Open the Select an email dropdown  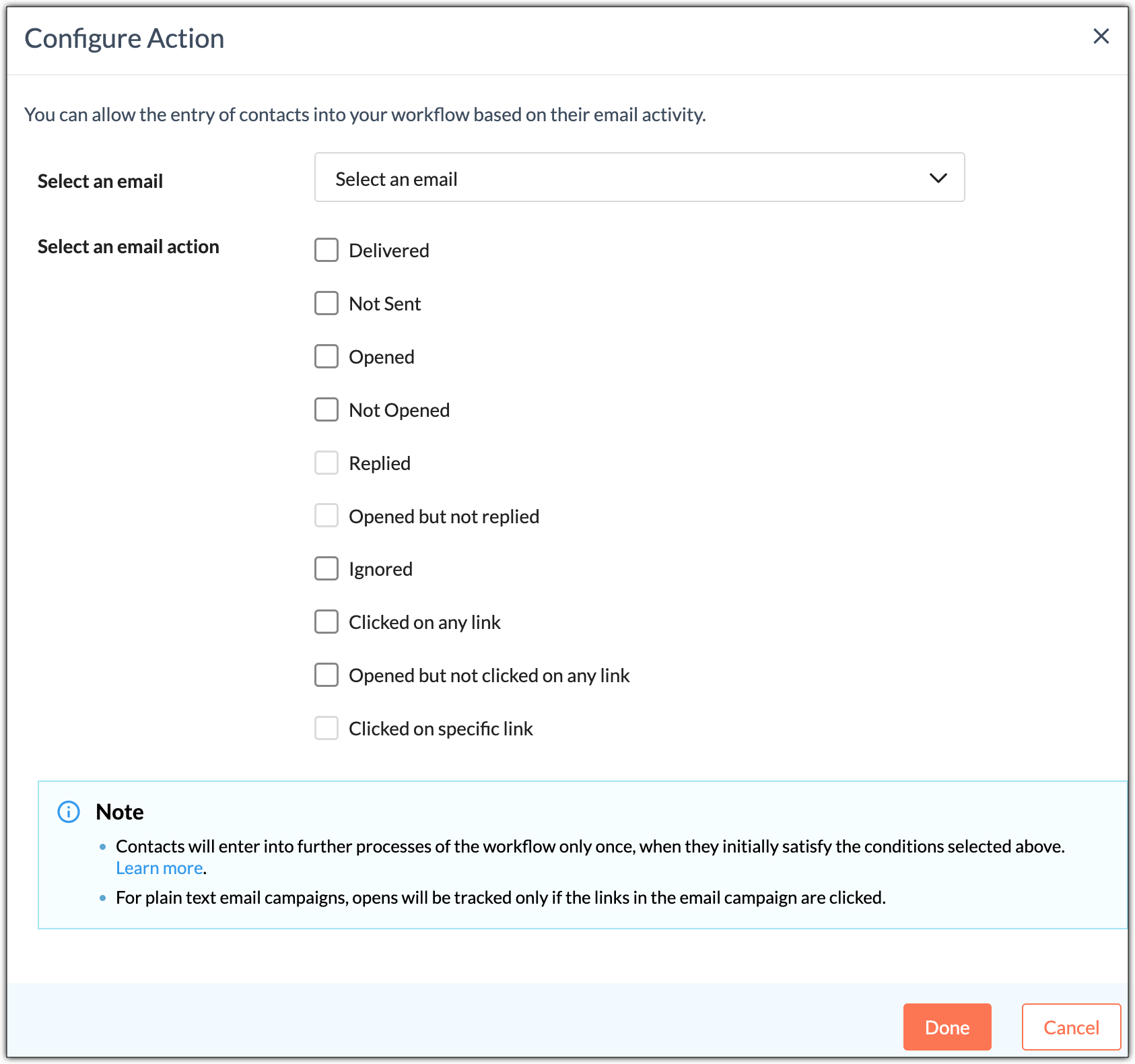click(x=640, y=177)
